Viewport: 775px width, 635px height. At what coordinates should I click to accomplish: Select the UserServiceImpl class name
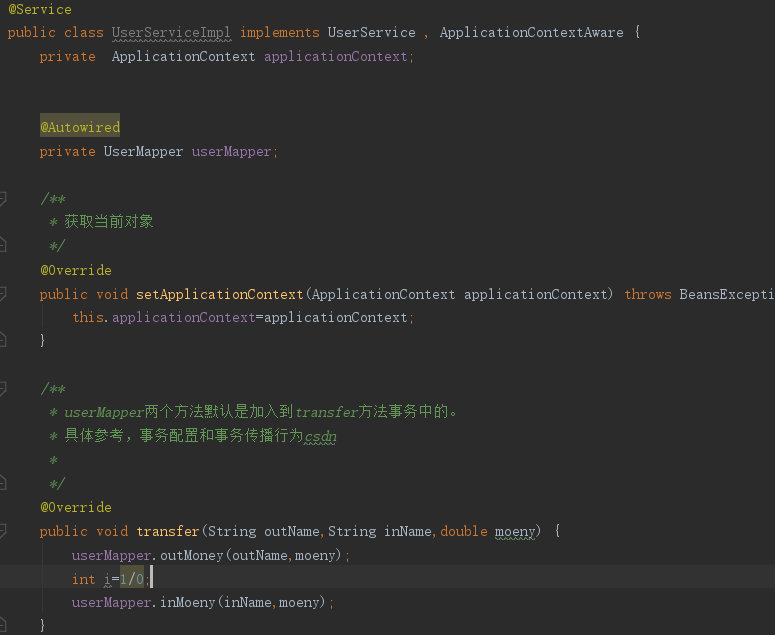(x=171, y=33)
